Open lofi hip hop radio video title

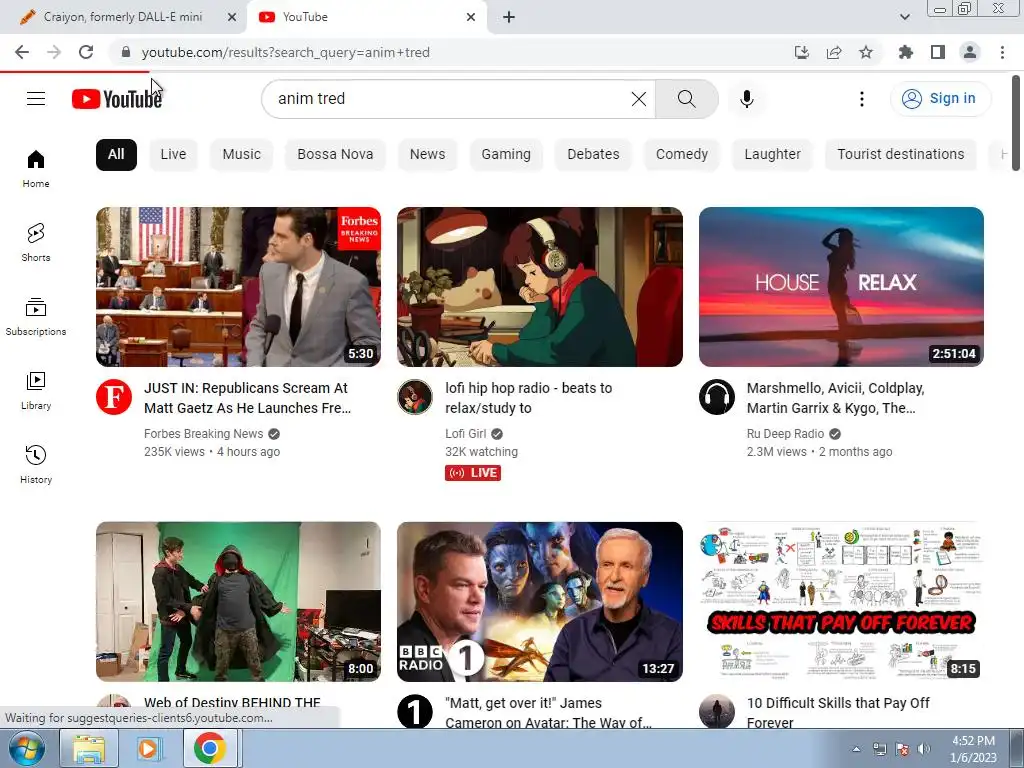click(528, 398)
